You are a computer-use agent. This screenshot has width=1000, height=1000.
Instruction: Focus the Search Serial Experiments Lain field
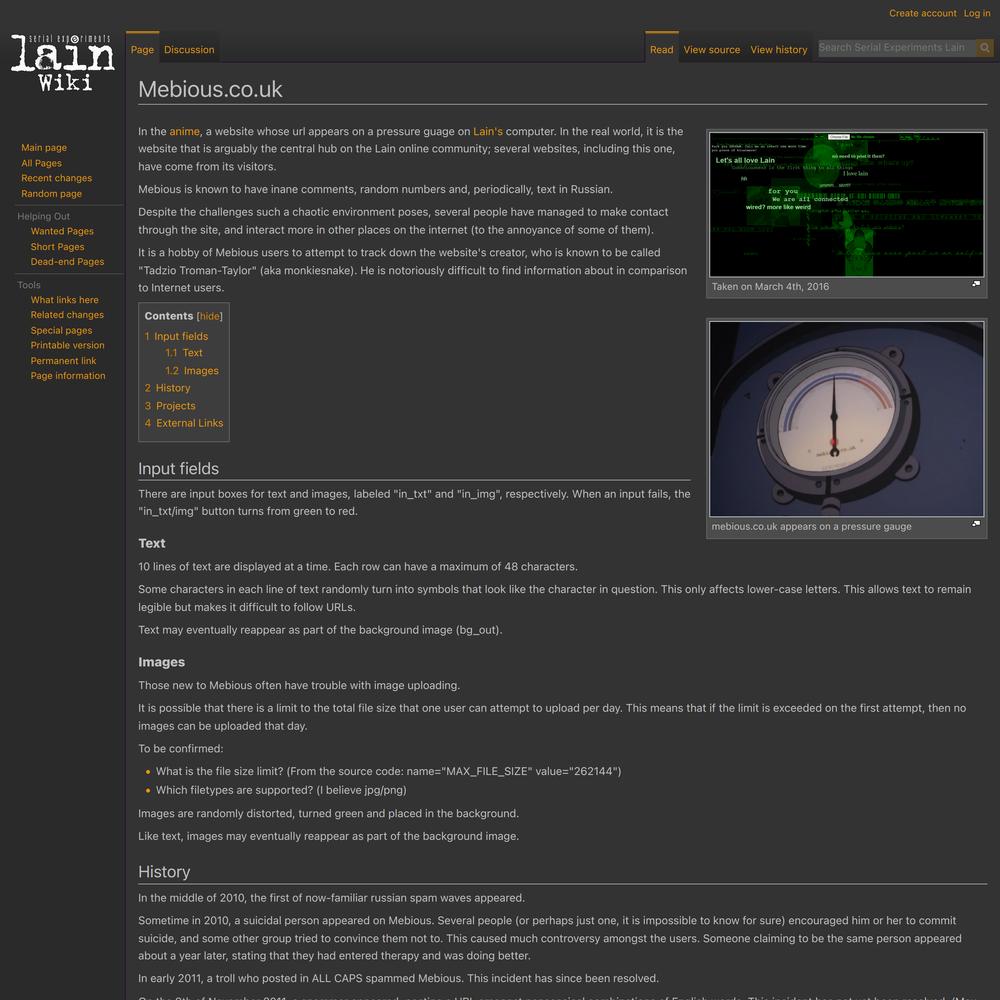click(897, 48)
